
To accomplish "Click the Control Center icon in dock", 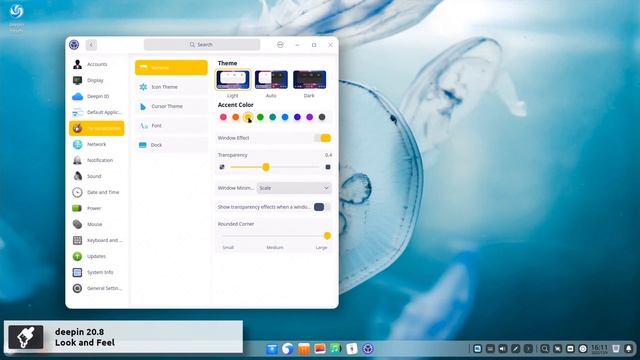I will [x=368, y=349].
